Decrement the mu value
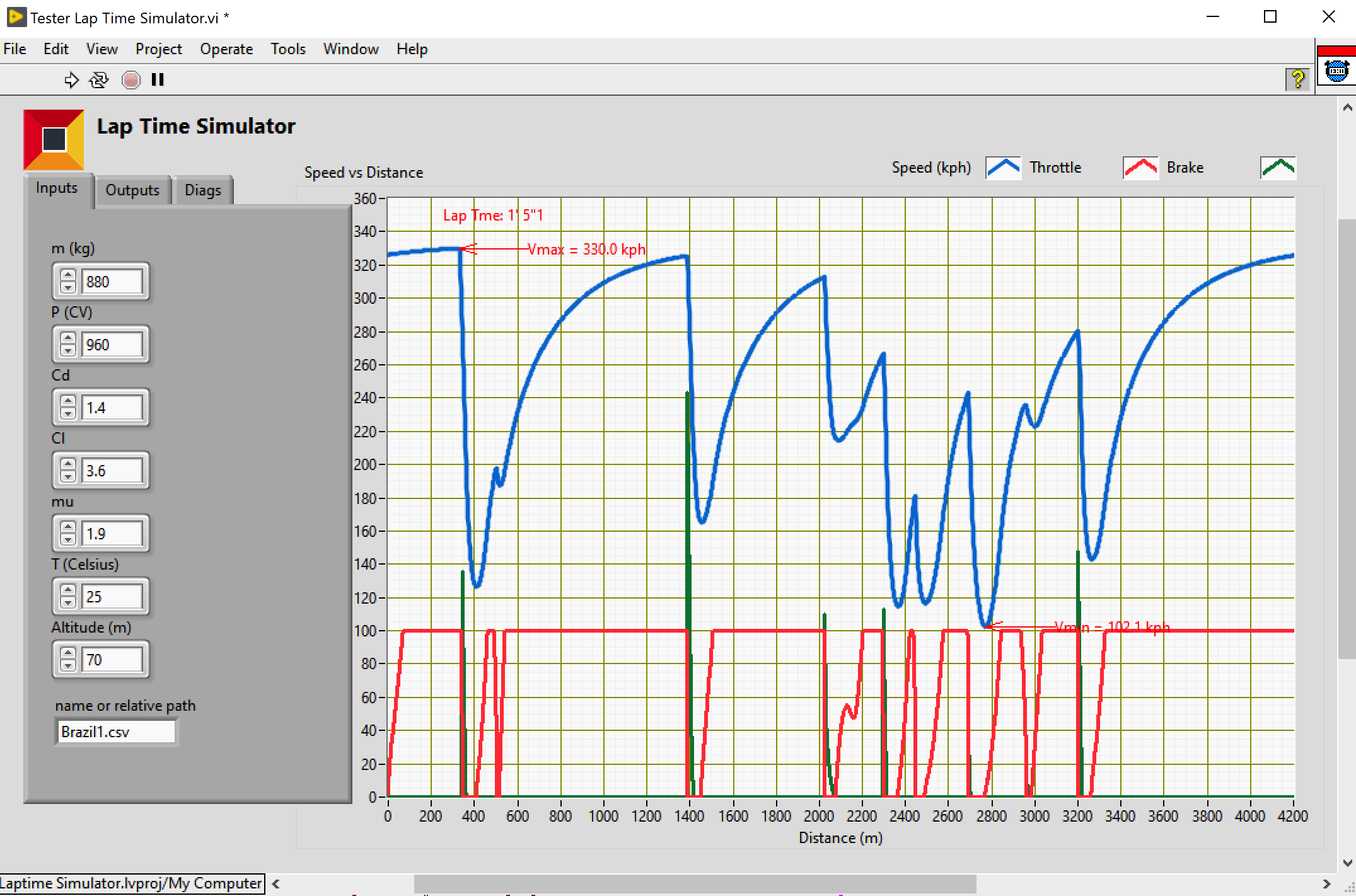Screen dimensions: 1356x896 (x=68, y=539)
